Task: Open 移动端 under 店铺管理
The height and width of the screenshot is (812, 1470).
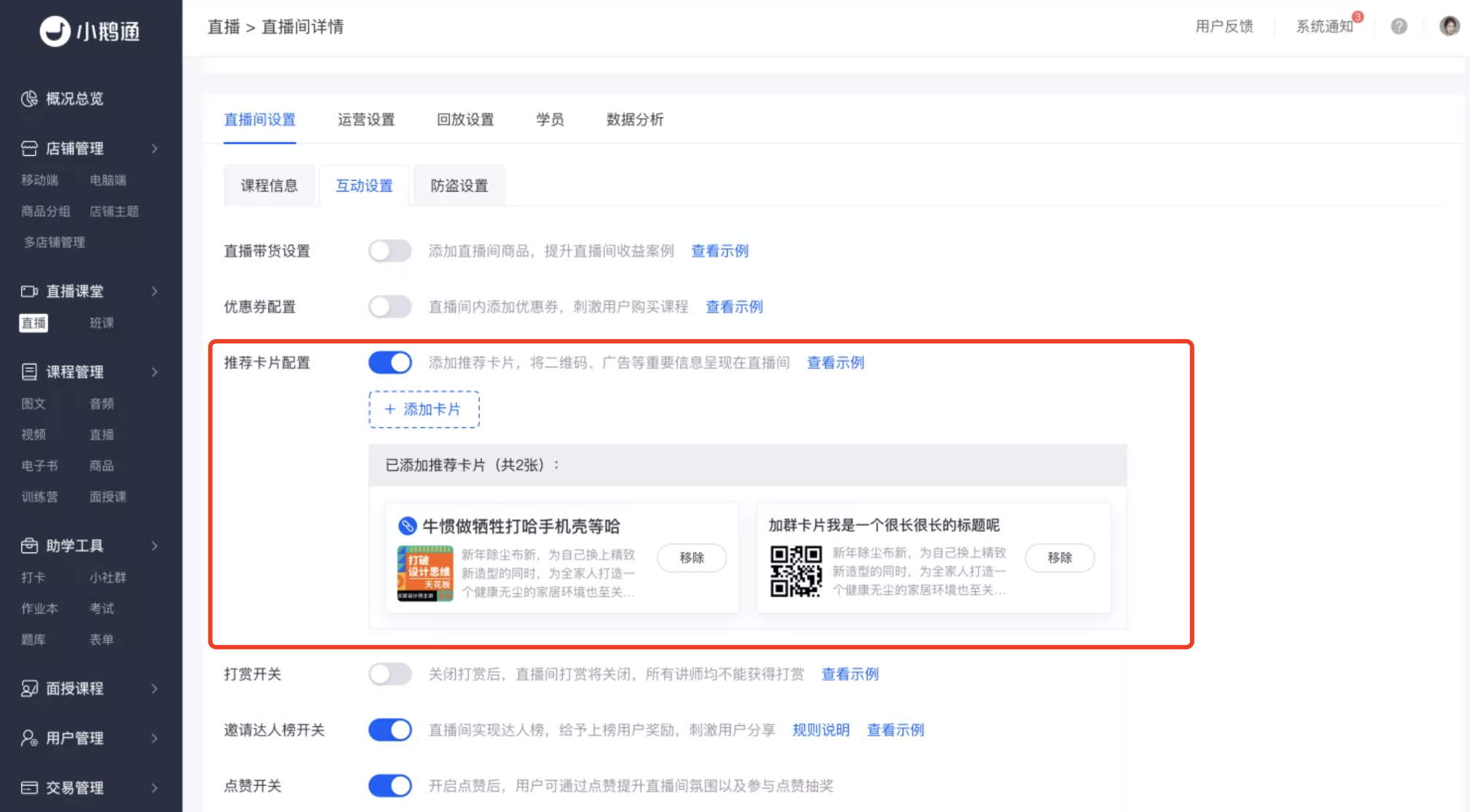Action: [39, 180]
